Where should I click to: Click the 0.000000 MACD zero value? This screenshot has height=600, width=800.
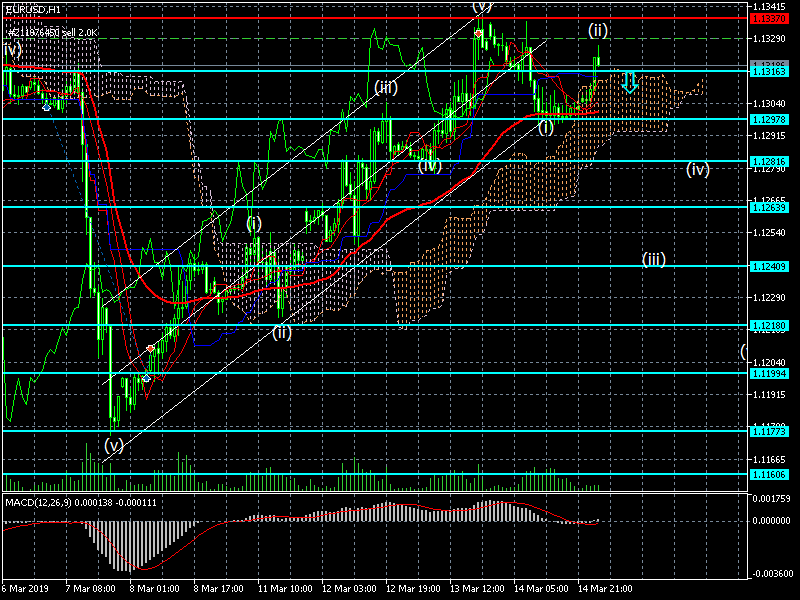pyautogui.click(x=771, y=521)
